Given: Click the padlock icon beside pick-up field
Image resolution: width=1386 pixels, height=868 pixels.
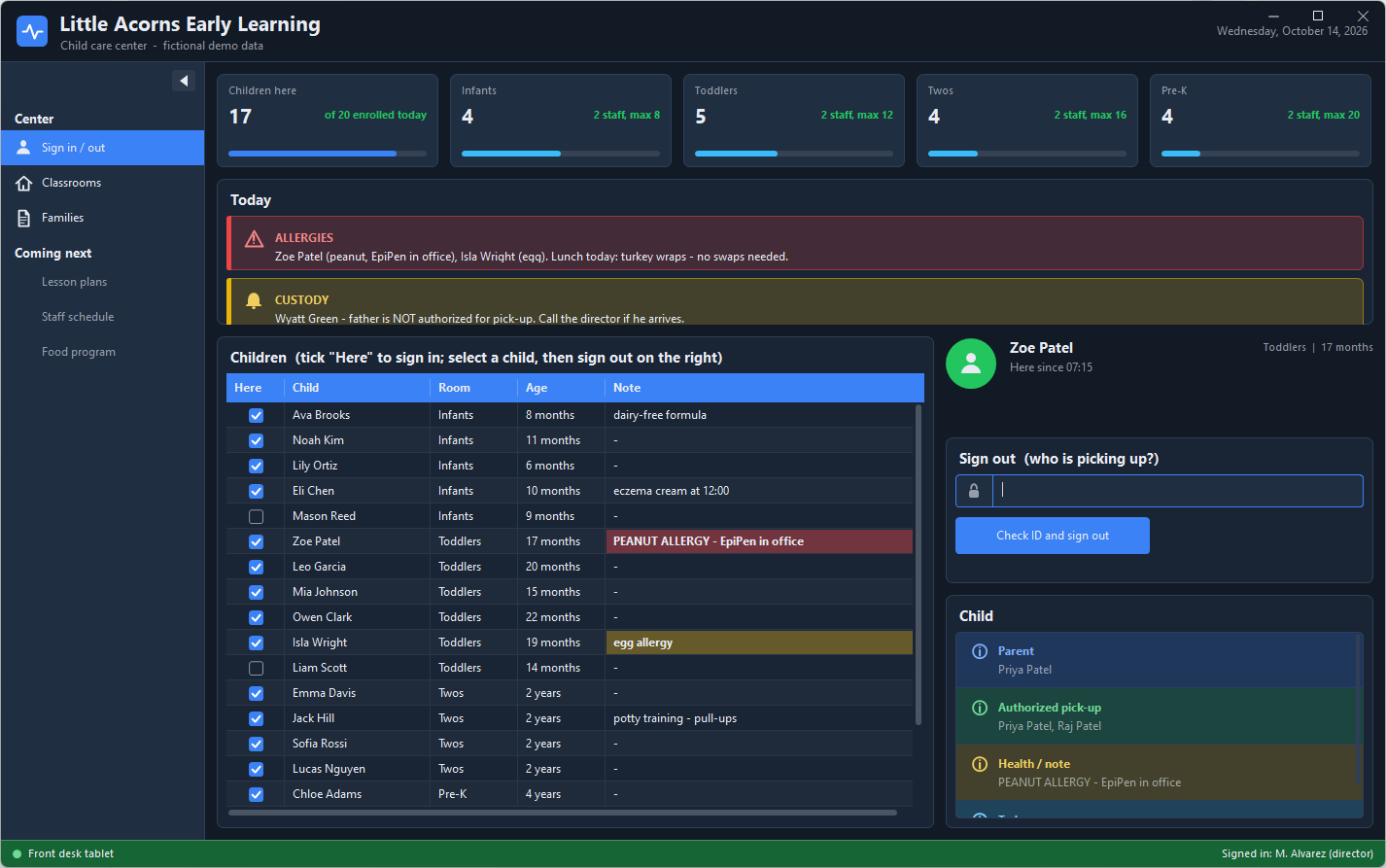Looking at the screenshot, I should coord(974,491).
